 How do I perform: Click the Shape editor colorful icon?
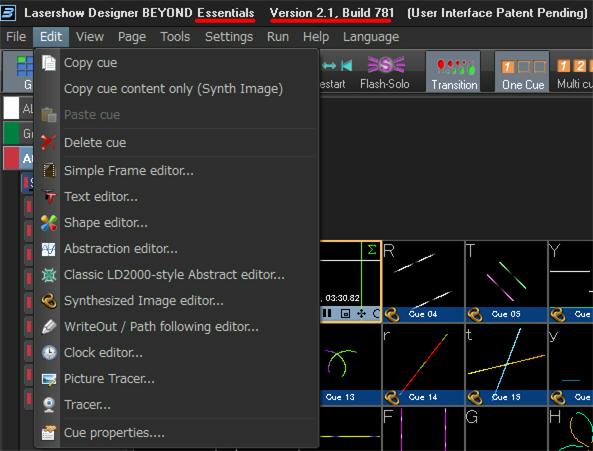(x=49, y=223)
